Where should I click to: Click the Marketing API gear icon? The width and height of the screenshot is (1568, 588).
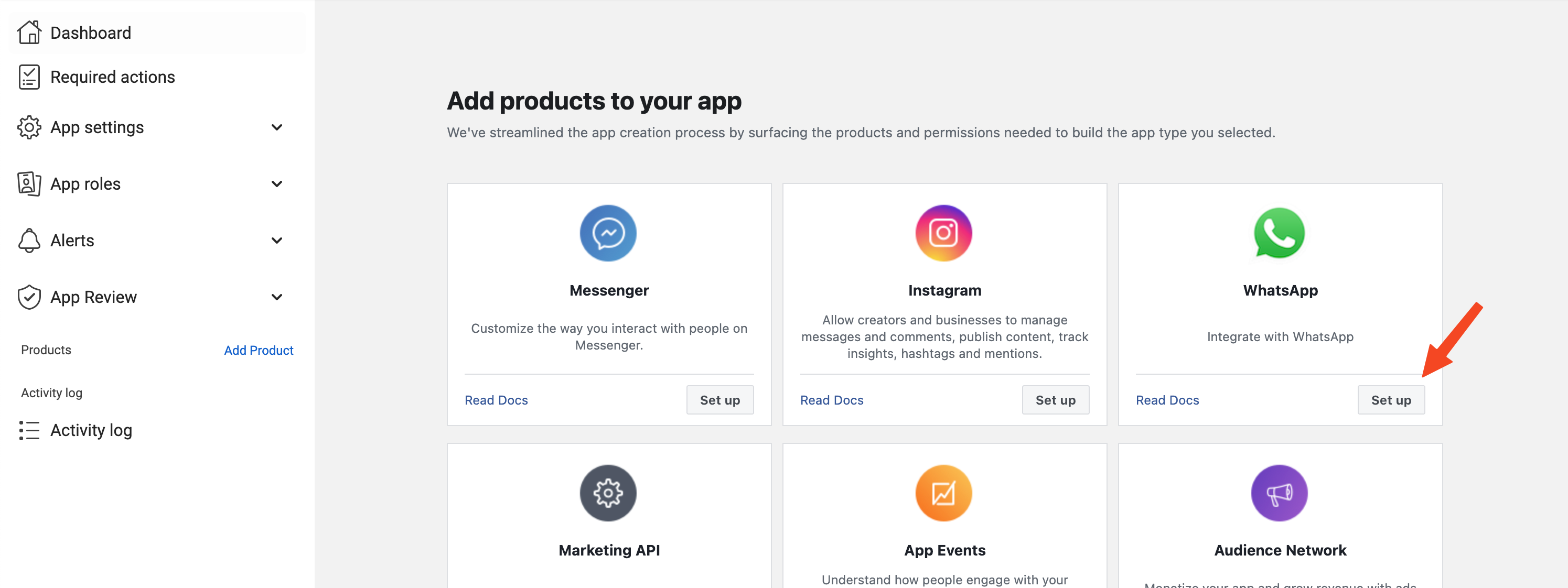pos(607,493)
